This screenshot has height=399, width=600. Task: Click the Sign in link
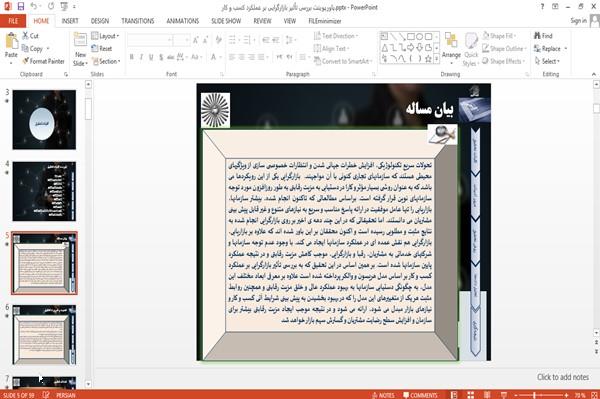[578, 21]
